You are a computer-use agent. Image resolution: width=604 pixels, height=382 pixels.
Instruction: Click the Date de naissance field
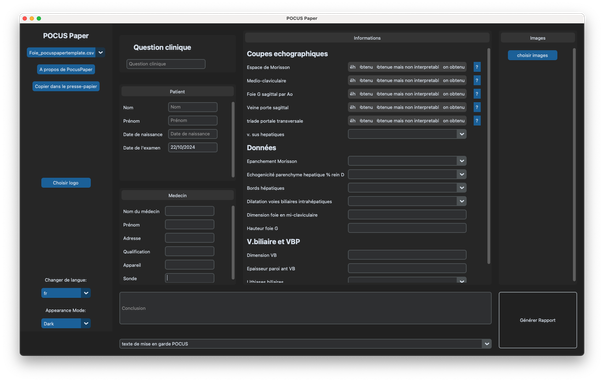pos(193,134)
